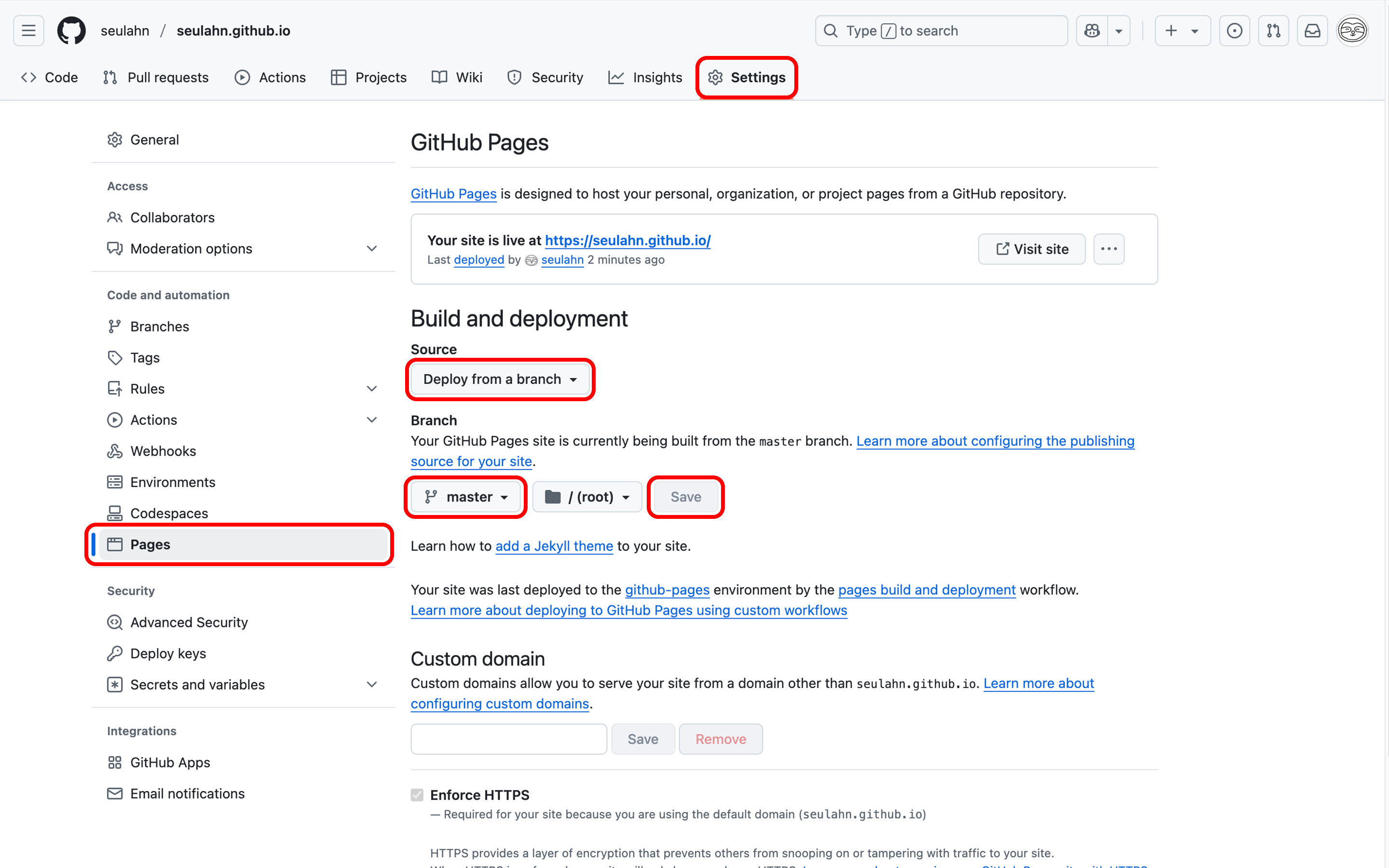Open pull requests icon in header
The width and height of the screenshot is (1389, 868).
(x=1273, y=30)
